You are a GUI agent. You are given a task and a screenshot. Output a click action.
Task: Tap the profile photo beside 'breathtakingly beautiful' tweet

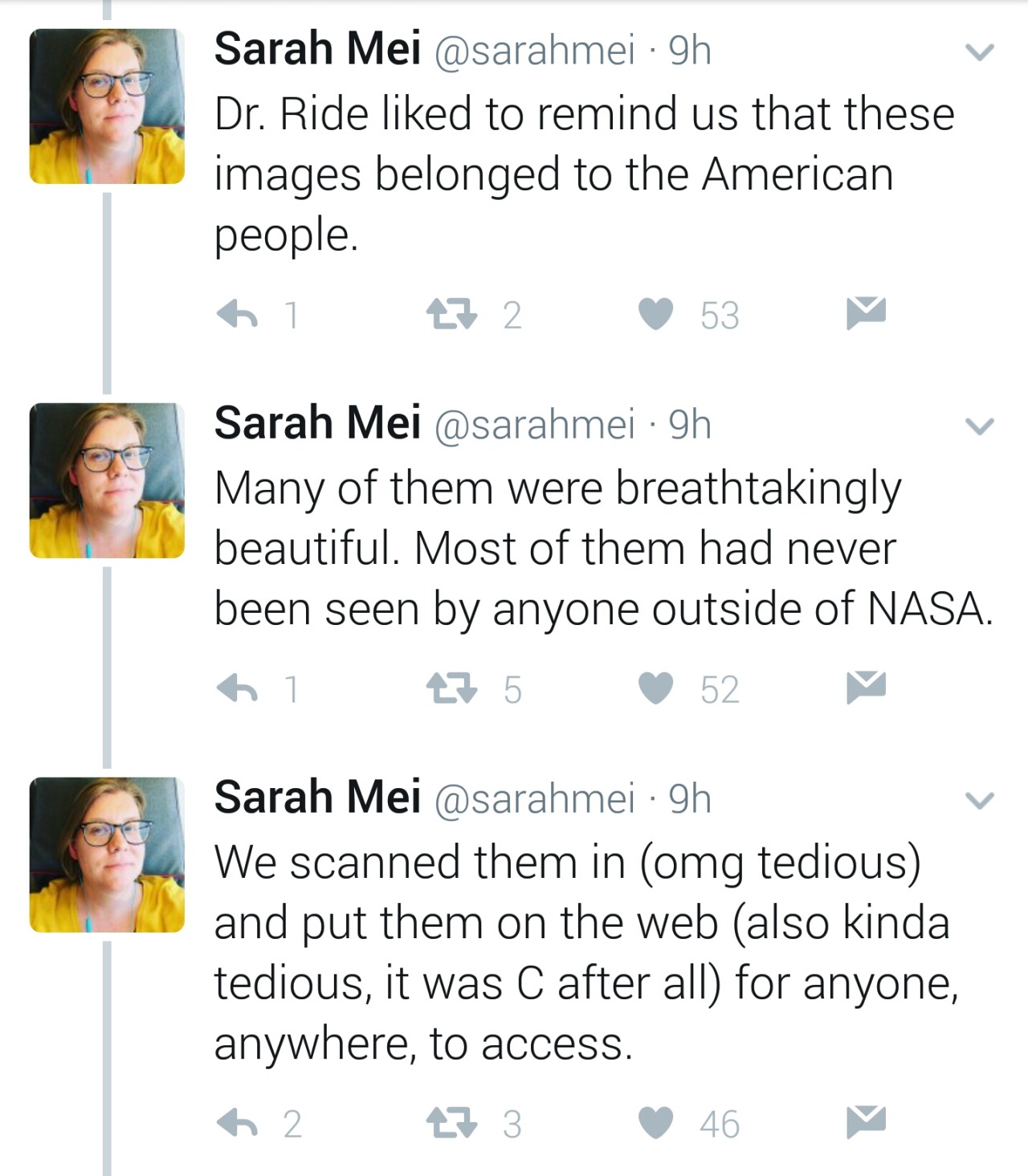pyautogui.click(x=107, y=480)
